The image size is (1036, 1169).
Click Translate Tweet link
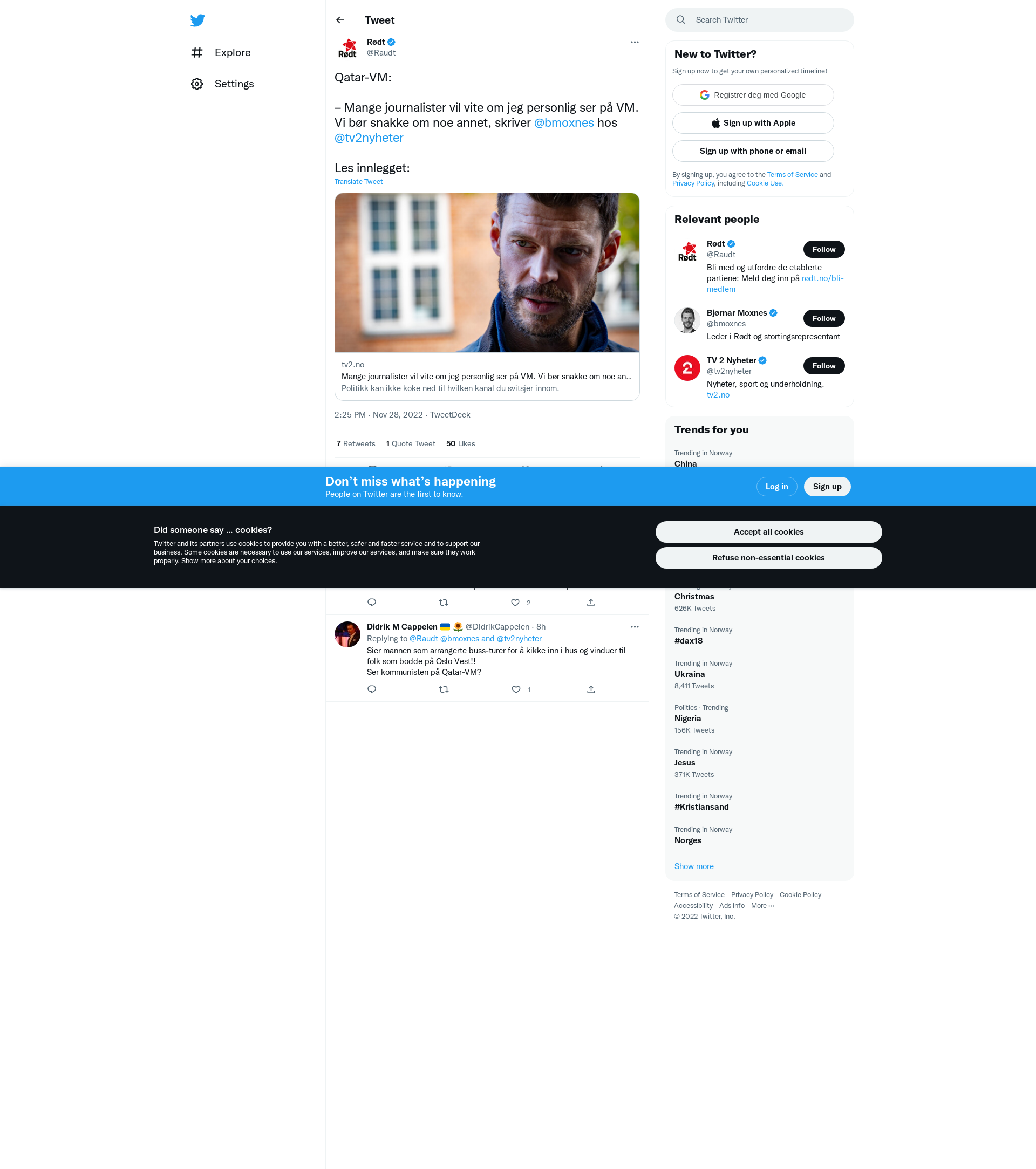coord(359,182)
